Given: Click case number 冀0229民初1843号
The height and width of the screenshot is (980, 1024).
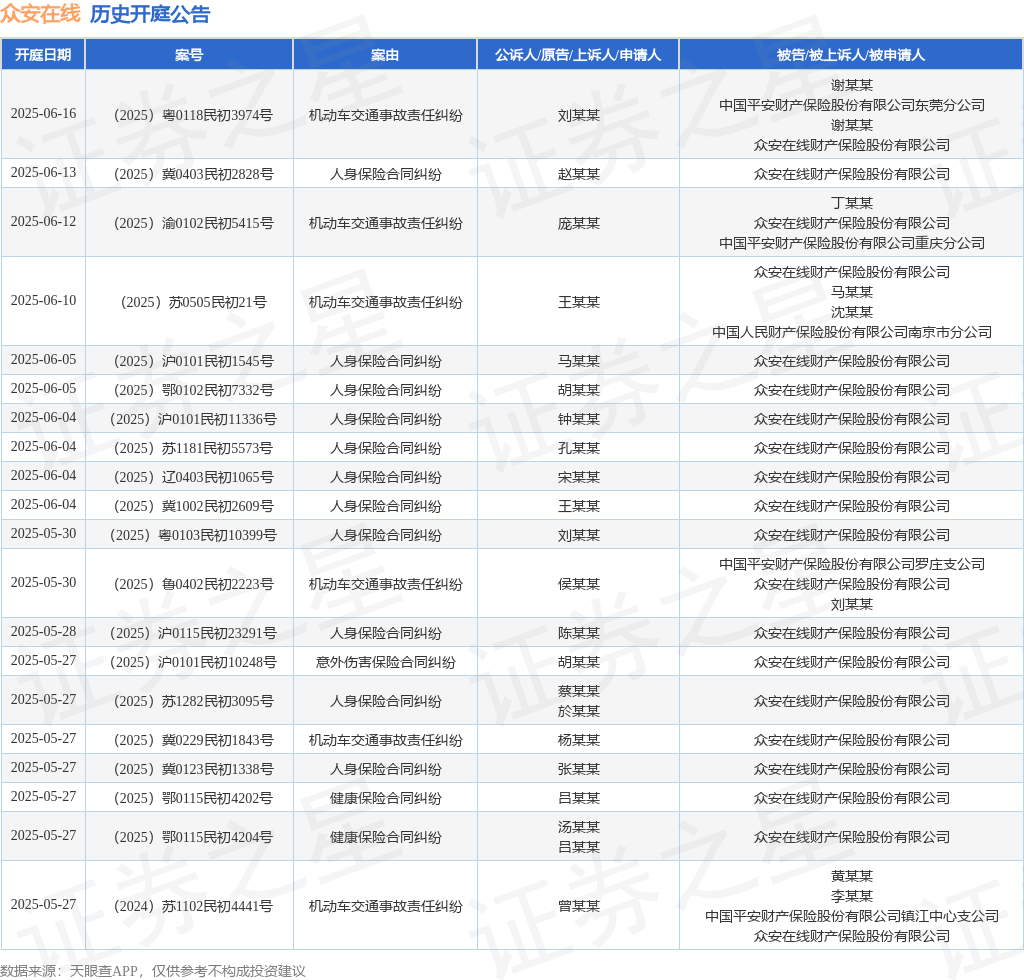Looking at the screenshot, I should 193,740.
